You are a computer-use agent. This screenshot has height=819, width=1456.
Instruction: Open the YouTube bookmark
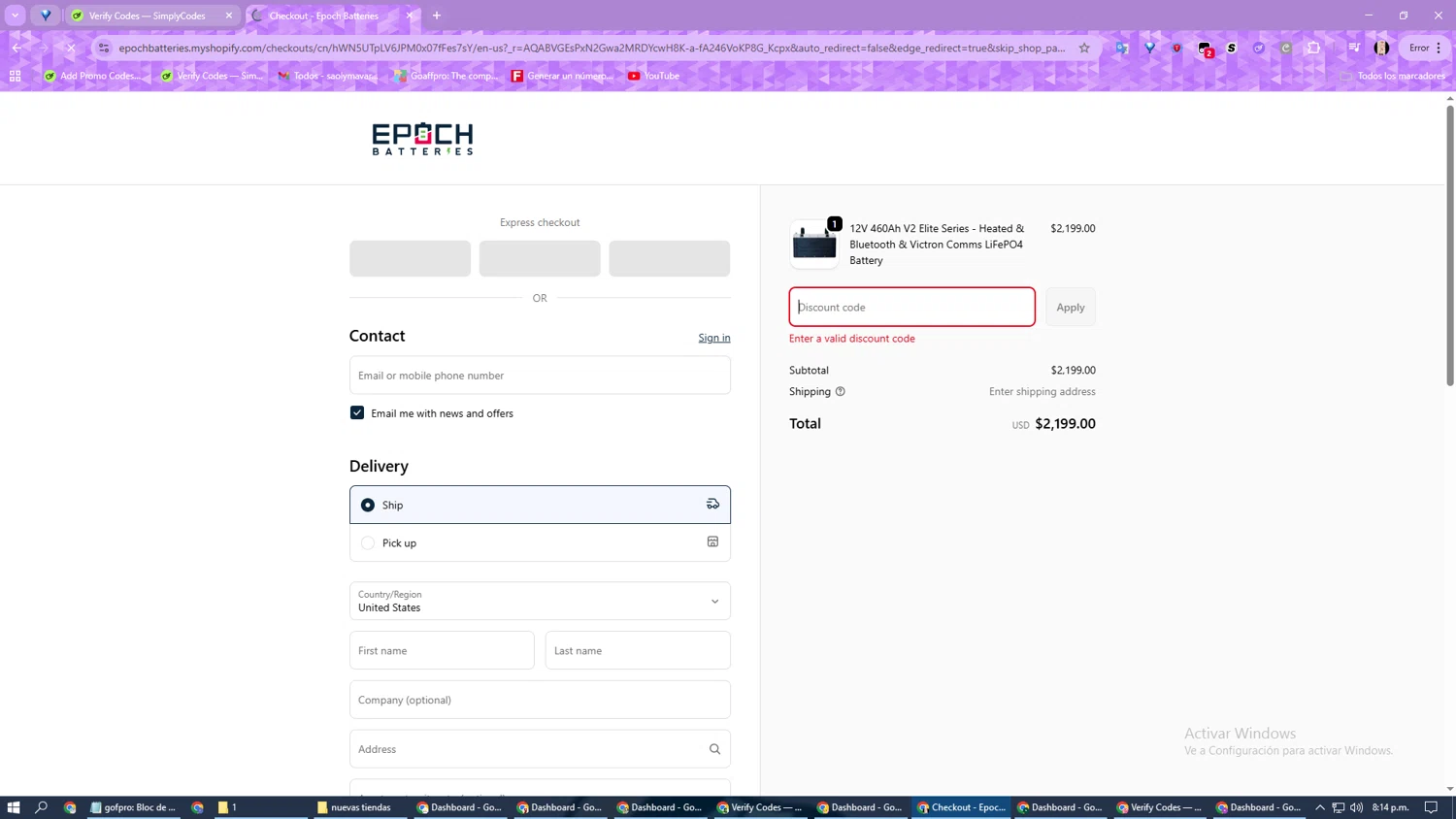coord(653,76)
